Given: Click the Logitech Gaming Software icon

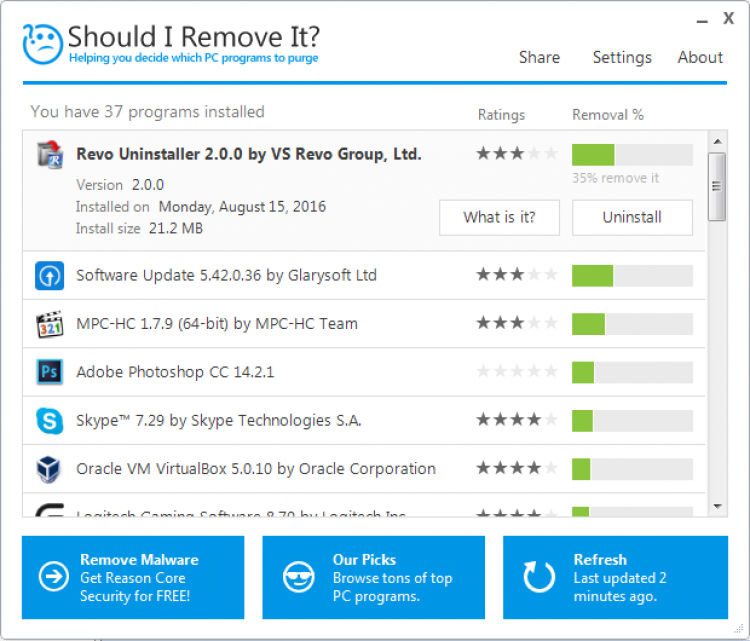Looking at the screenshot, I should 50,510.
